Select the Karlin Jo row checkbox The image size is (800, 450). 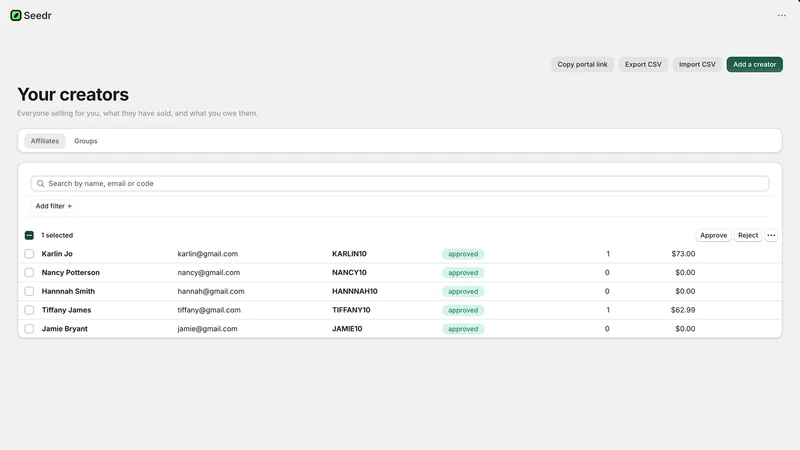coord(29,254)
